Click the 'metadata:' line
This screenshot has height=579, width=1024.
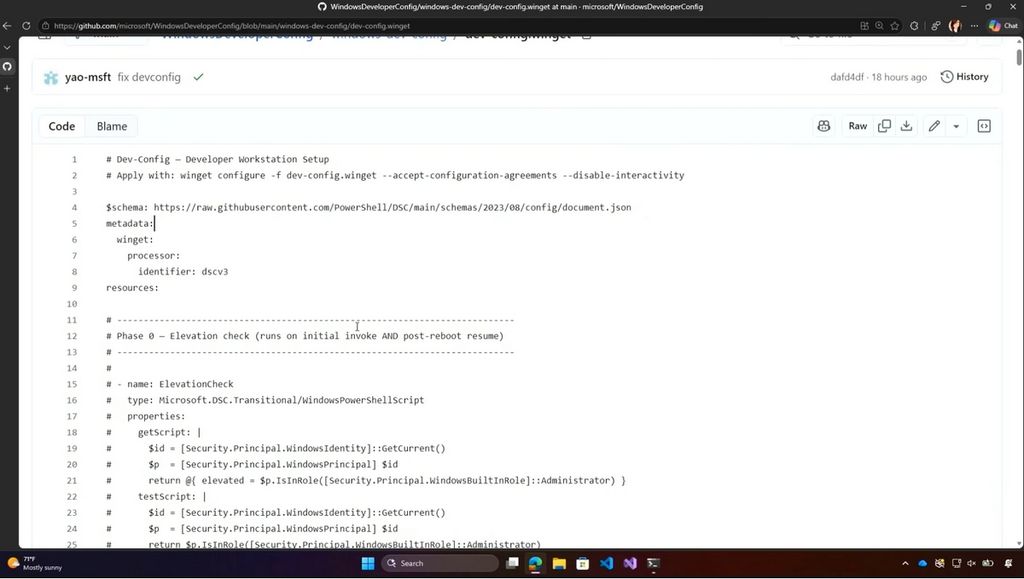click(x=130, y=224)
